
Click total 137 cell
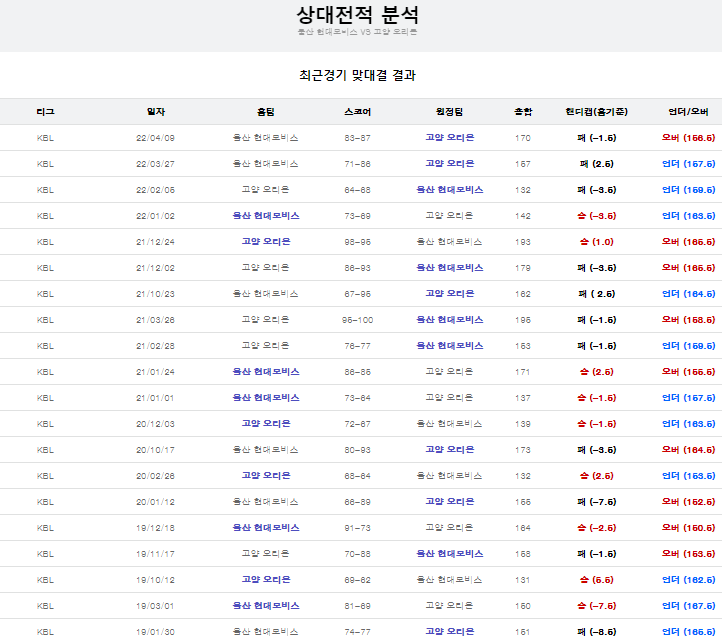523,398
